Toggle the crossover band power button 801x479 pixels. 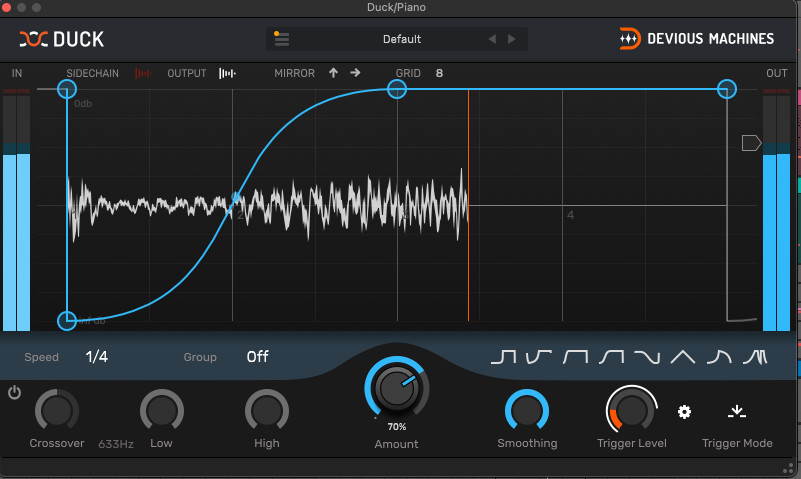[14, 393]
